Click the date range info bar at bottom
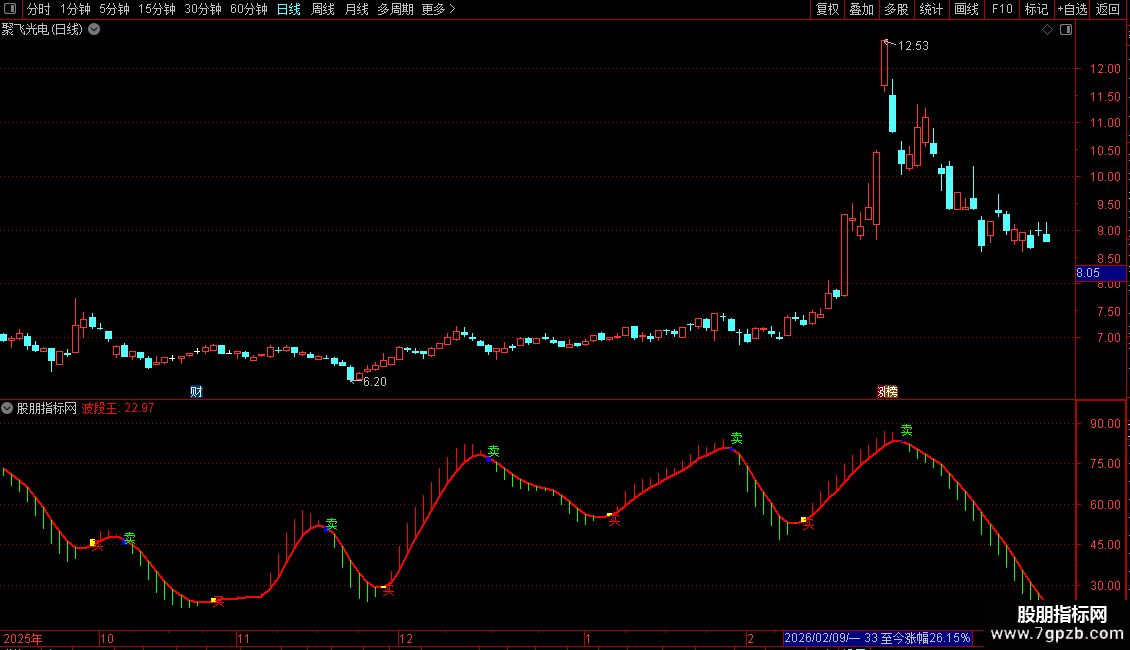Image resolution: width=1130 pixels, height=650 pixels. (x=878, y=638)
